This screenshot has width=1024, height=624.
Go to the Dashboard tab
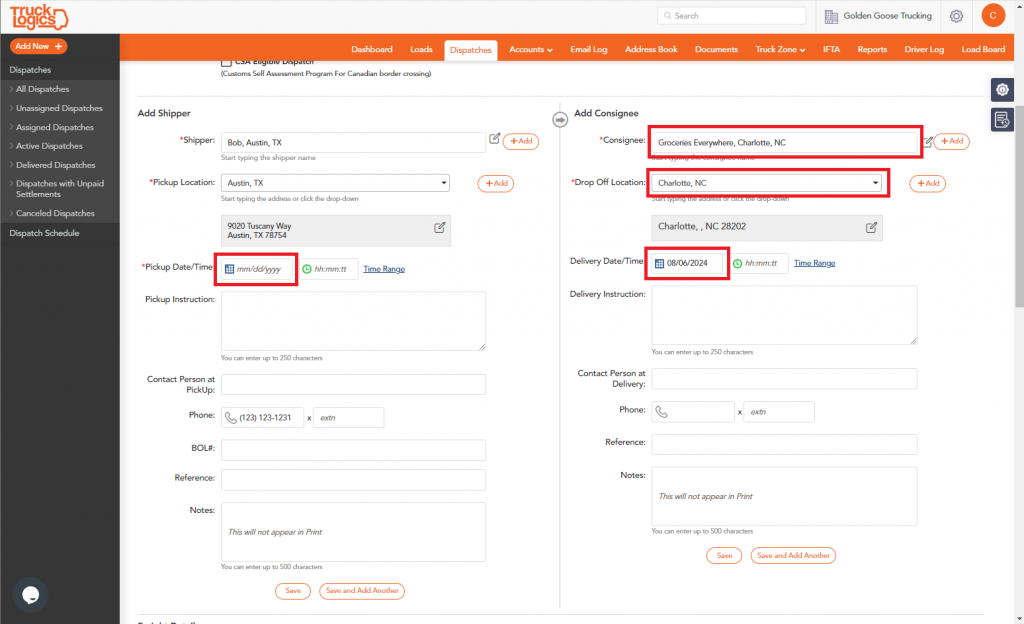372,50
